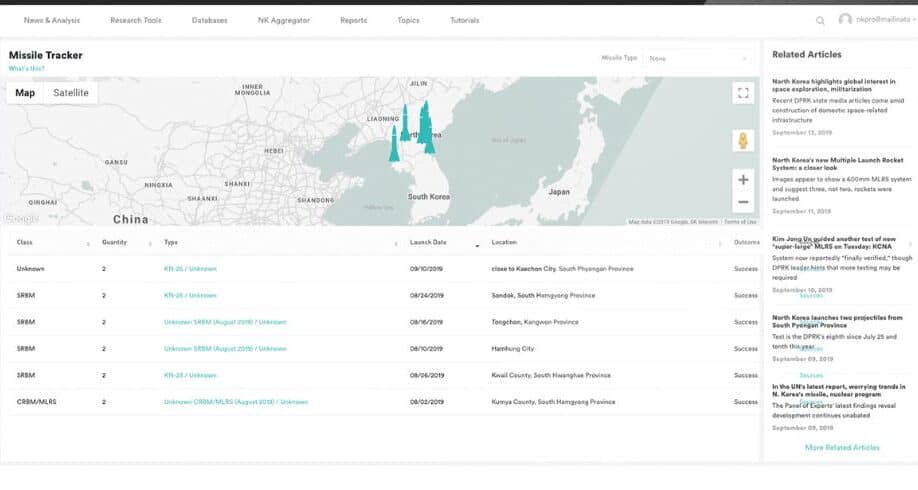918x490 pixels.
Task: Click the user avatar icon
Action: (845, 20)
